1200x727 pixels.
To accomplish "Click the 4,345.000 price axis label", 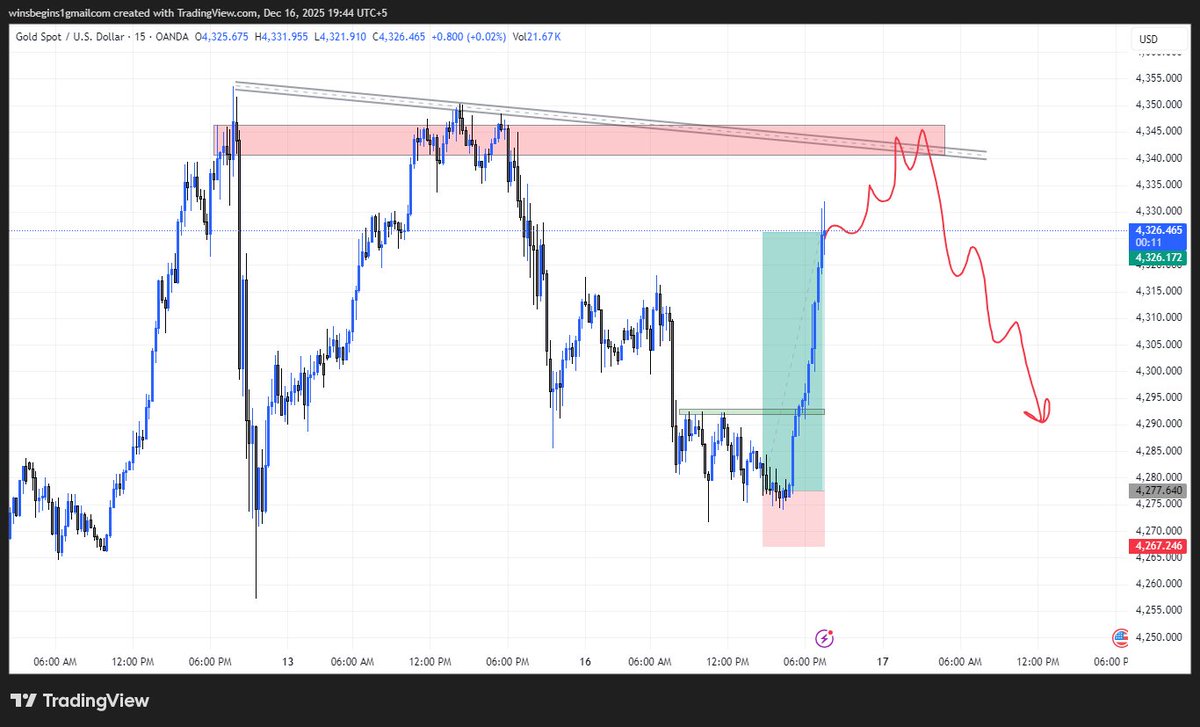I will tap(1160, 131).
